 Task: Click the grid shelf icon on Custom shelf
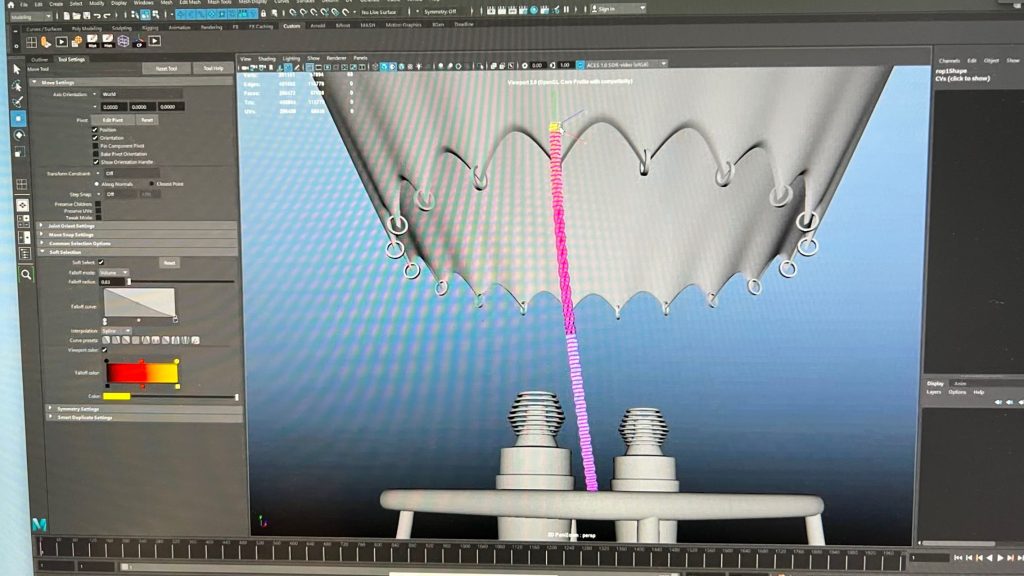point(31,42)
